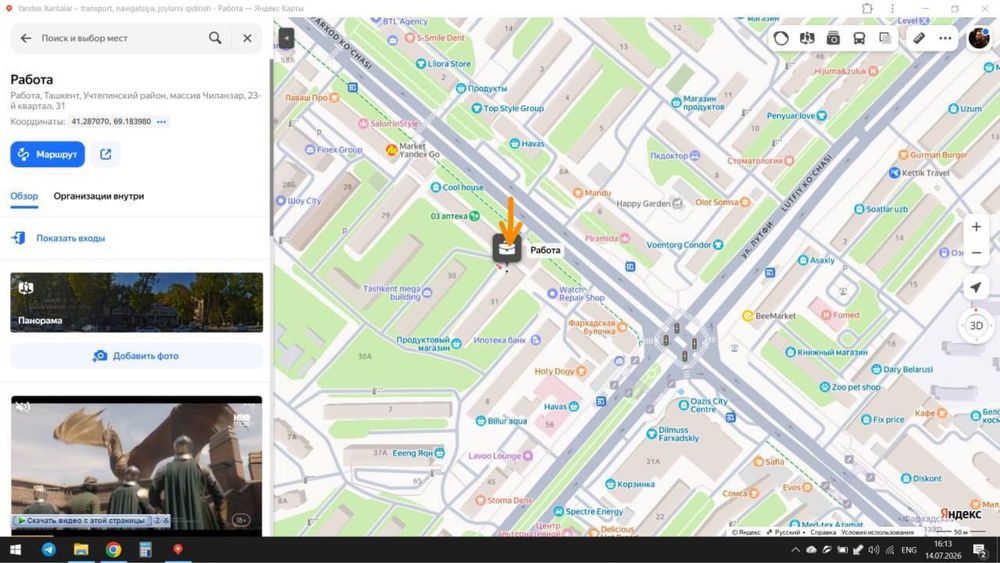Toggle the photos layer camera icon
Viewport: 1000px width, 563px height.
coord(833,38)
